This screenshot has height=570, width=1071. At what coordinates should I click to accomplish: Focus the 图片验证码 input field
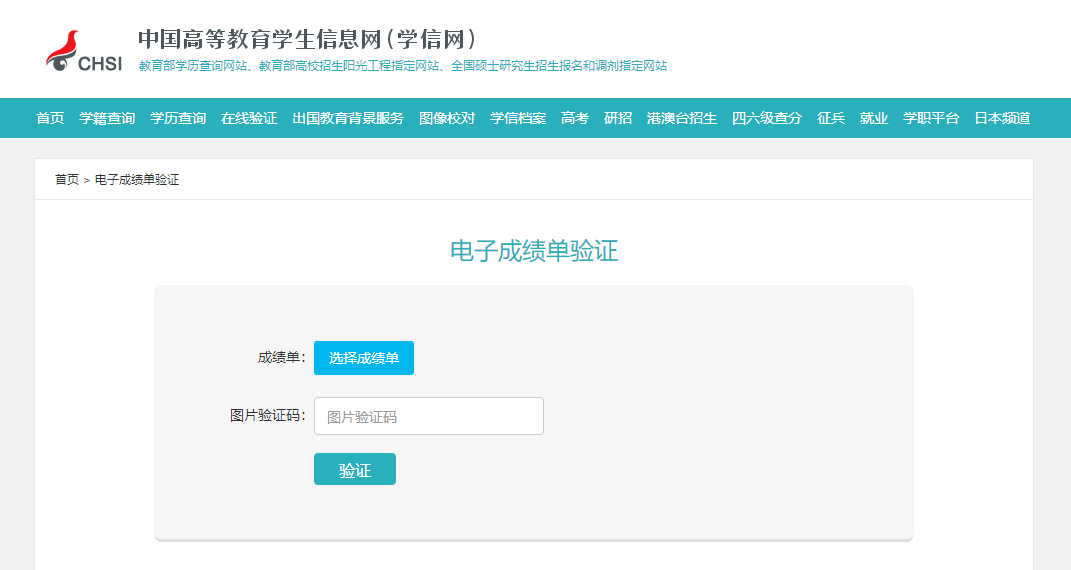(x=428, y=416)
